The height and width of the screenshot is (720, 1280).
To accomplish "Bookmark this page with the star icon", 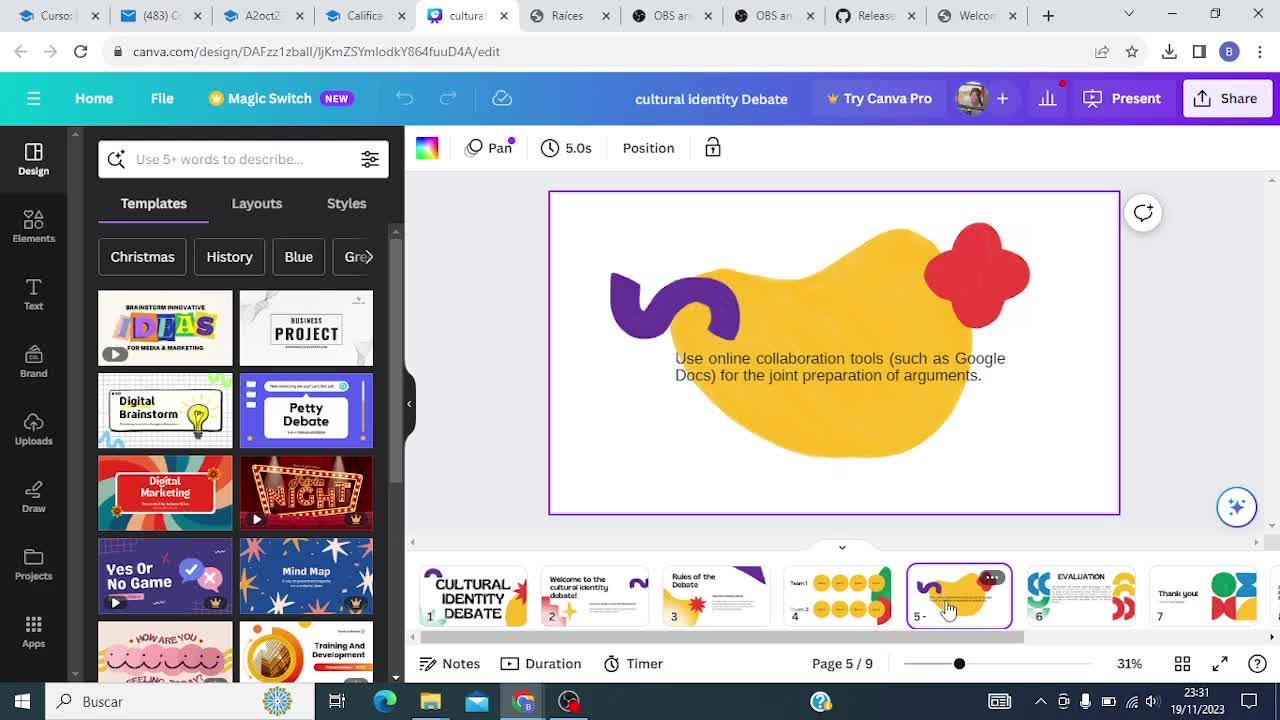I will click(x=1132, y=51).
